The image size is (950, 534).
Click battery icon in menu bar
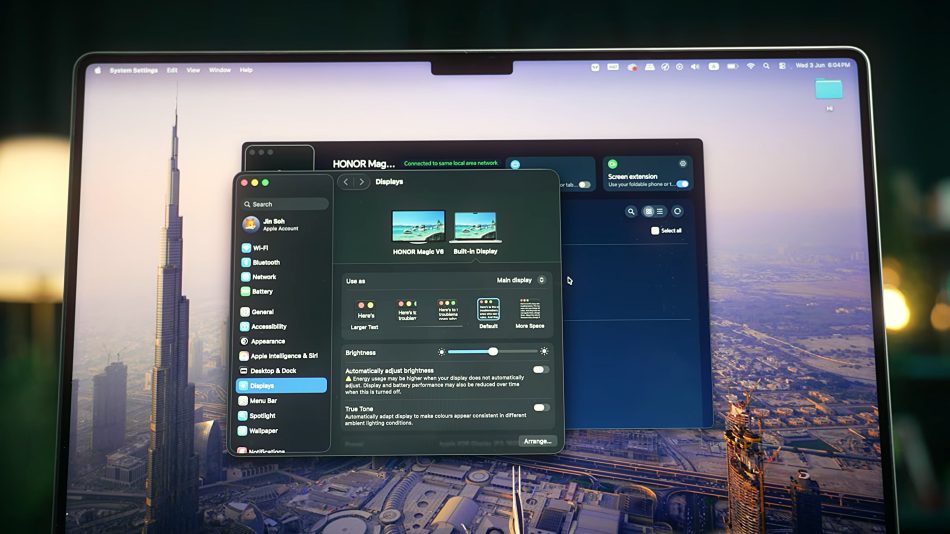pos(732,67)
